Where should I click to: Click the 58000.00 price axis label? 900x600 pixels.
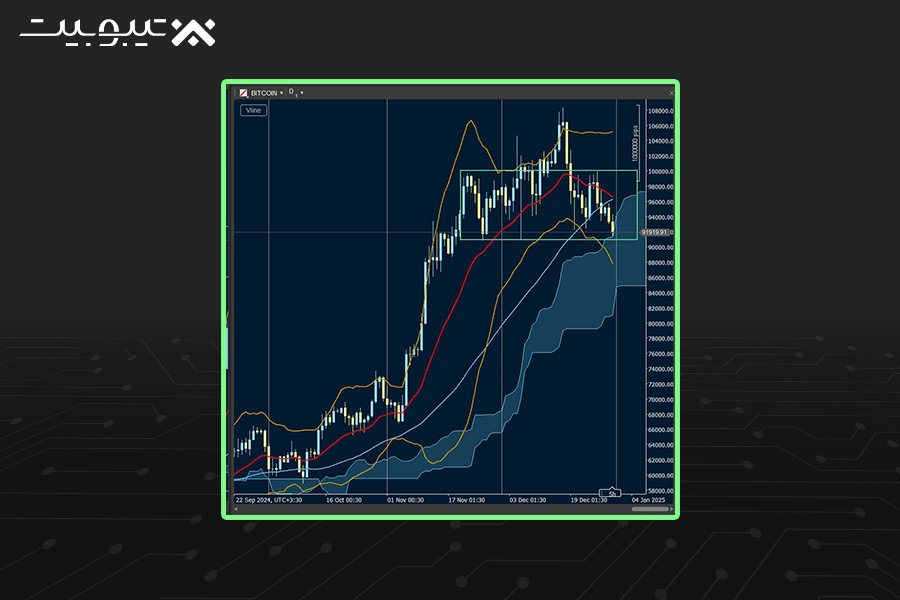pyautogui.click(x=661, y=491)
